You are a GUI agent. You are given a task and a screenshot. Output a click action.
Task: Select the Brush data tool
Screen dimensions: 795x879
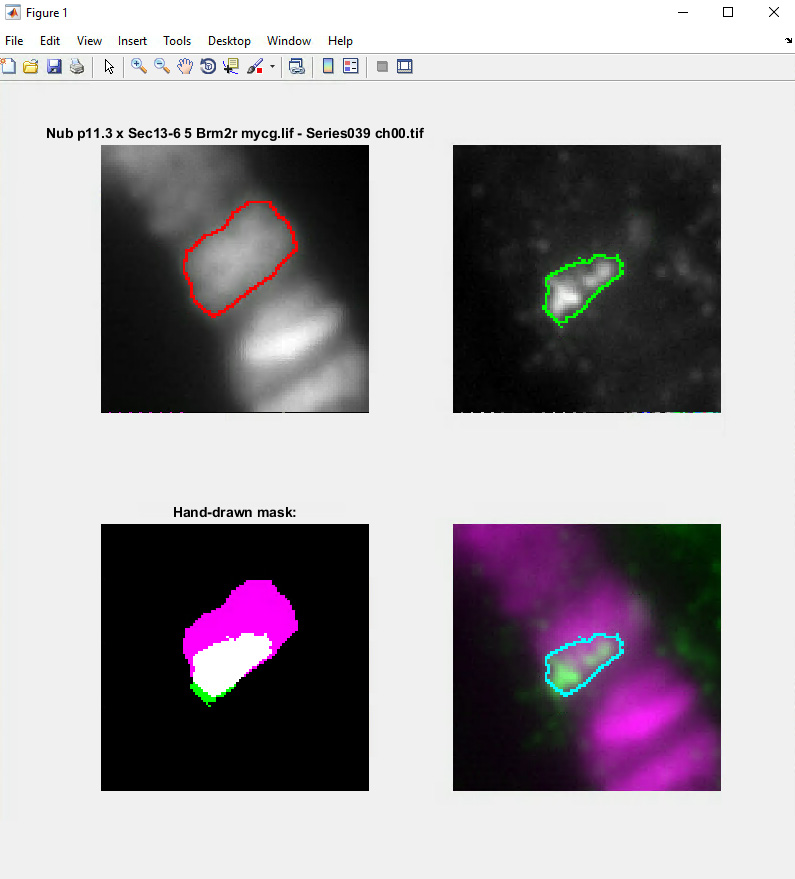tap(255, 66)
